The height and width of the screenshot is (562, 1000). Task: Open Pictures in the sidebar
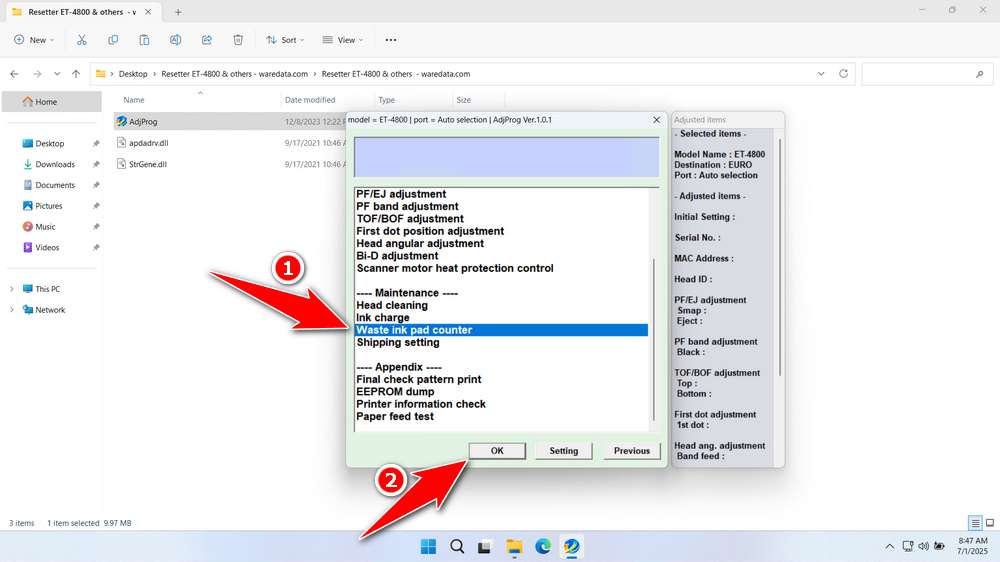click(x=48, y=205)
